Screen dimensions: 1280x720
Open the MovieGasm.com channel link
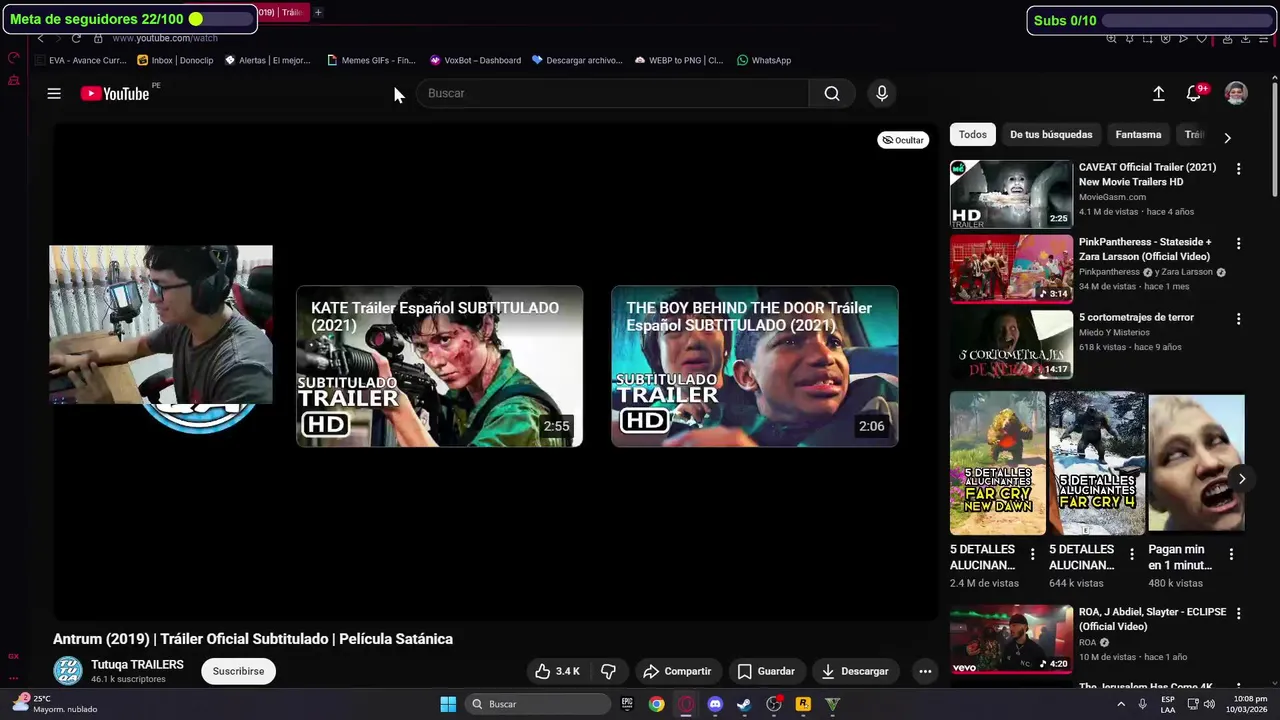point(1112,197)
